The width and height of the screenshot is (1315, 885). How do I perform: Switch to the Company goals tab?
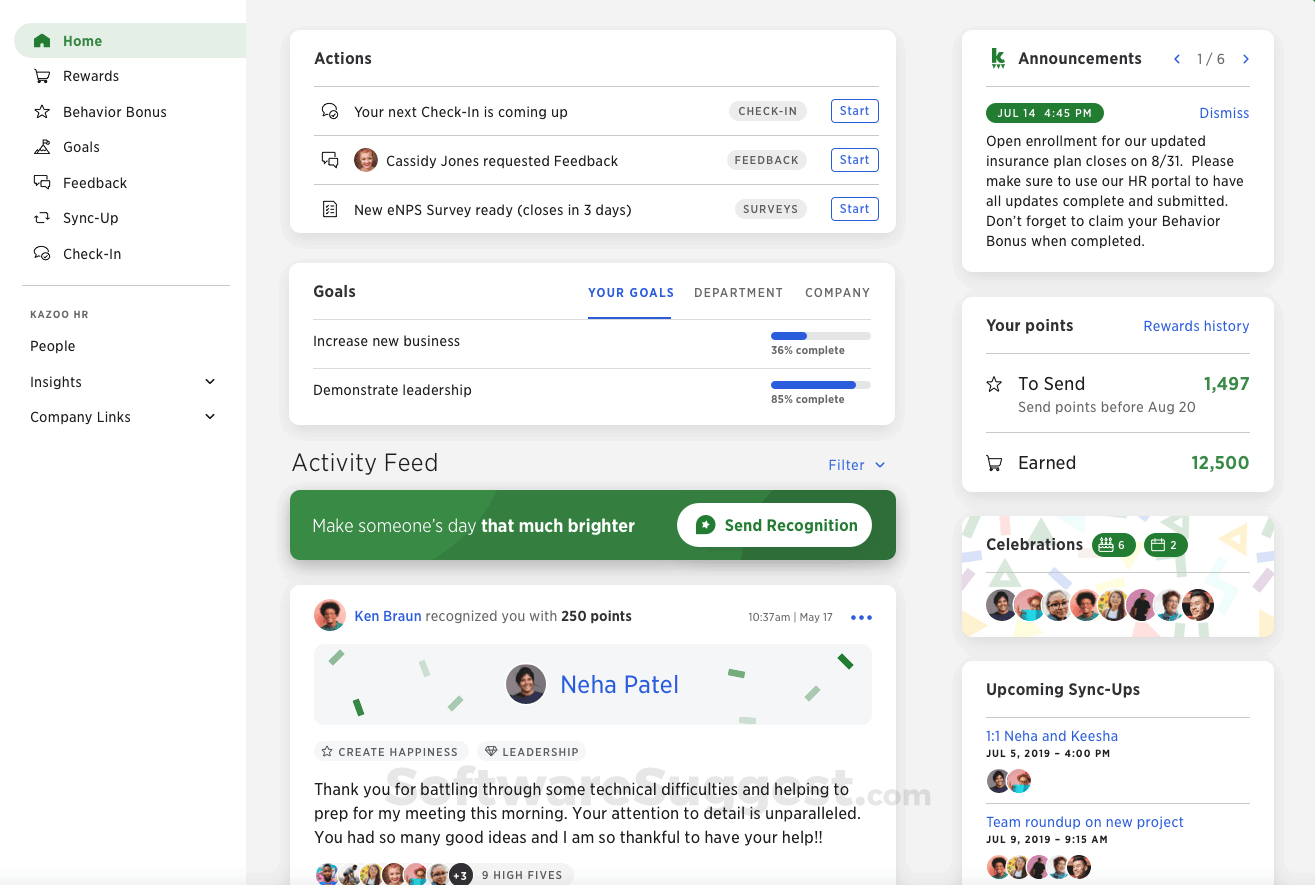837,293
